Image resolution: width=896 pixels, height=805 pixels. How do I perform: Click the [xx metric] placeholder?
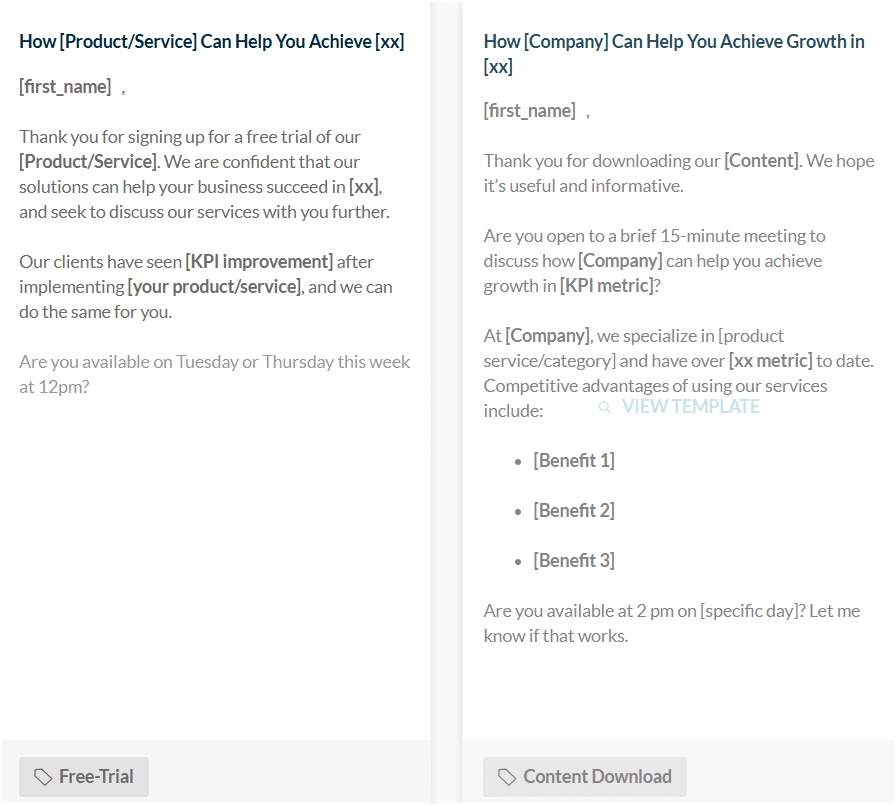tap(770, 361)
